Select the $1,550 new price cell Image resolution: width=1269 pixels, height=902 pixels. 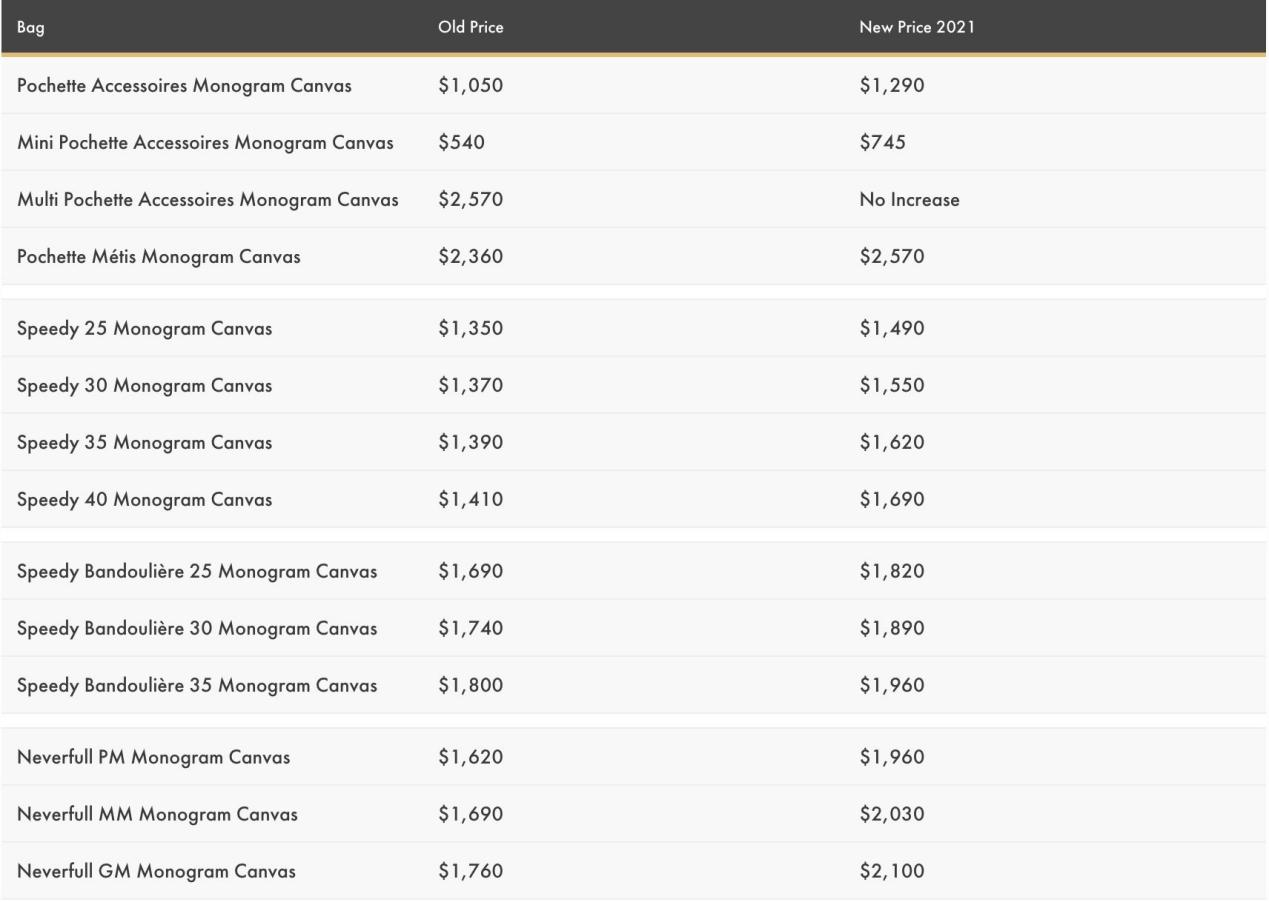coord(892,385)
